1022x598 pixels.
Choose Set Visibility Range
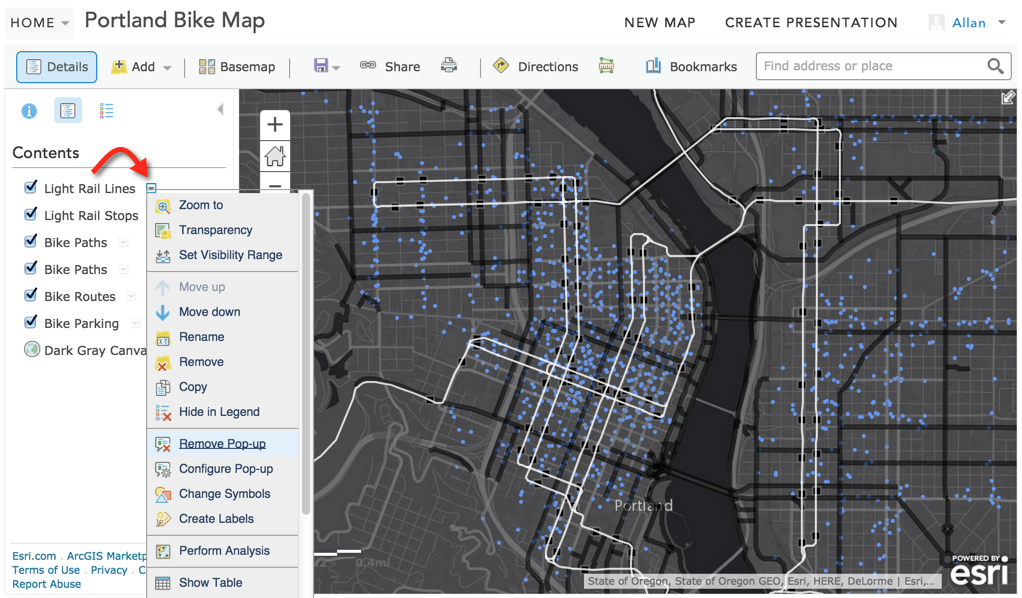[x=223, y=255]
